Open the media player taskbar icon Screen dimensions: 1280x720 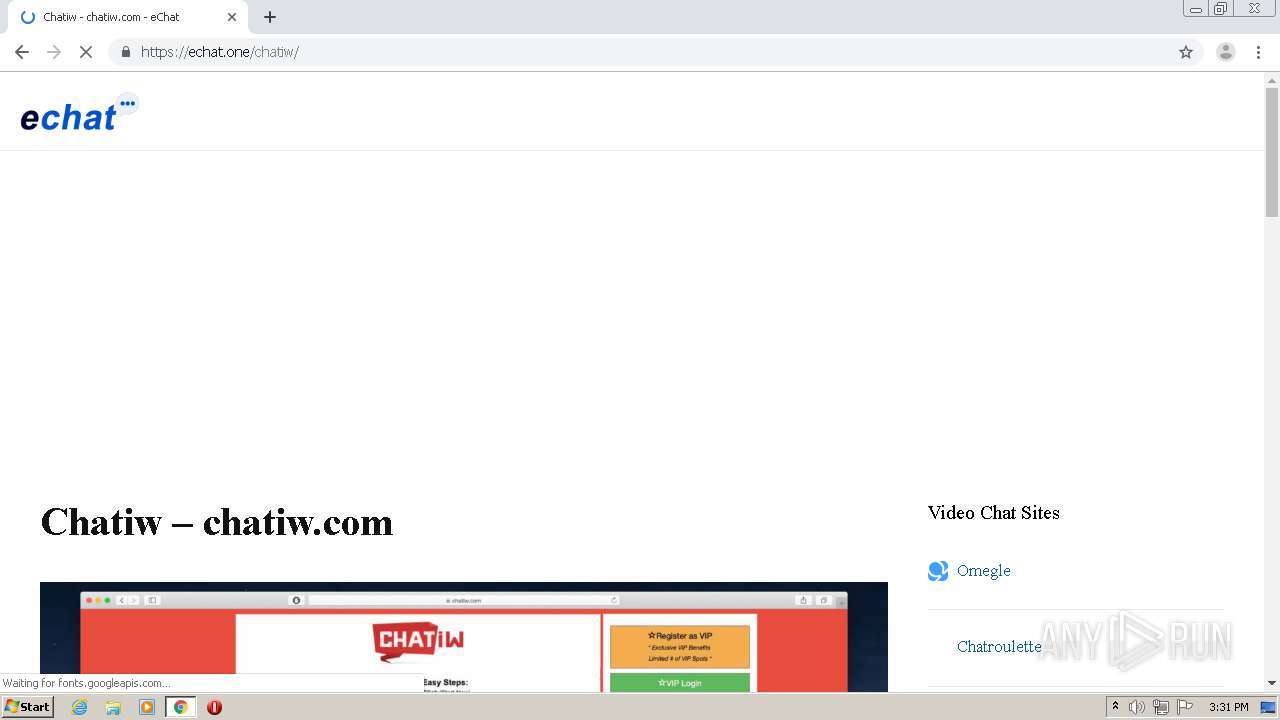pos(147,707)
